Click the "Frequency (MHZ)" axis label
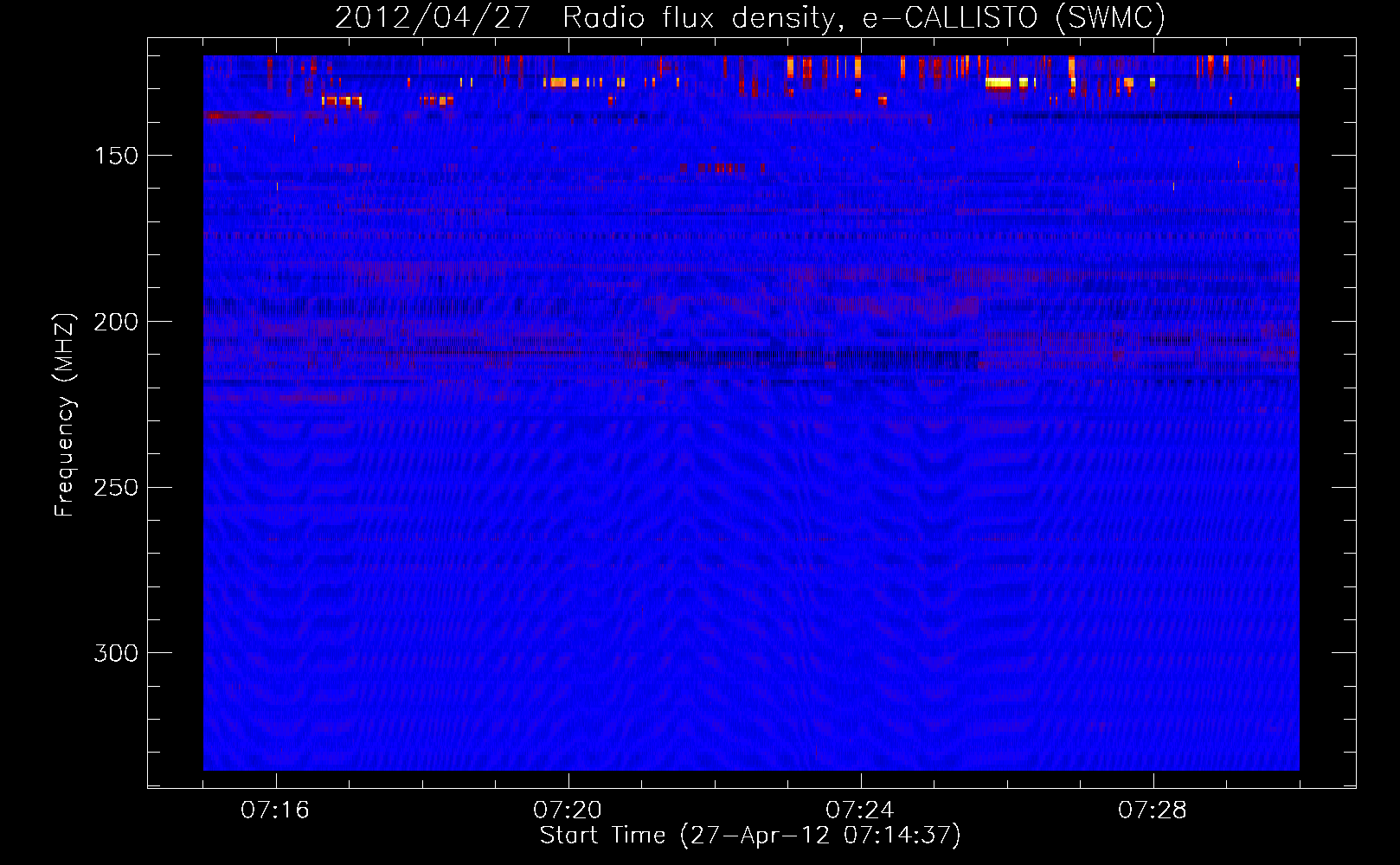The image size is (1400, 865). tap(64, 414)
